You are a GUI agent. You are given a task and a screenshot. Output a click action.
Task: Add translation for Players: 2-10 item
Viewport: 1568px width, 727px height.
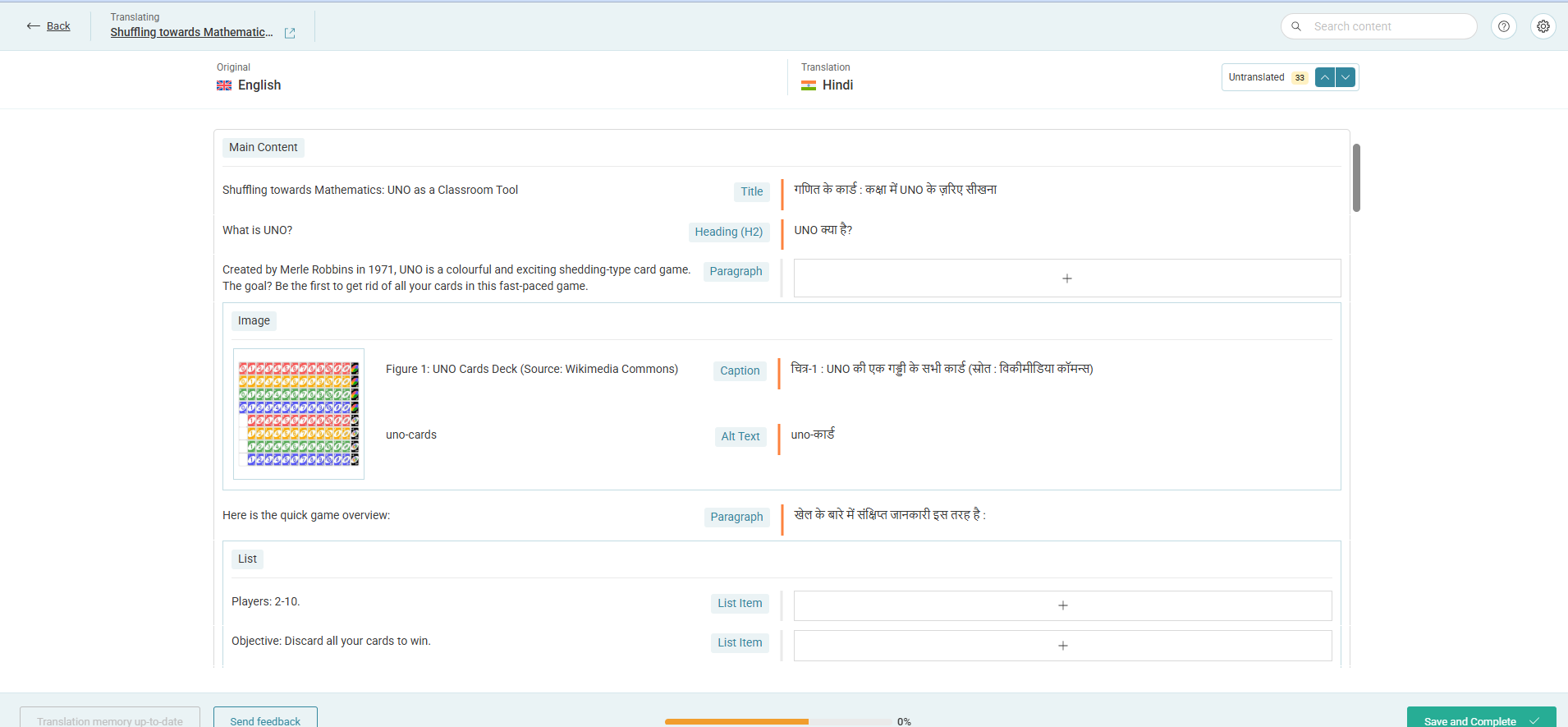coord(1063,605)
